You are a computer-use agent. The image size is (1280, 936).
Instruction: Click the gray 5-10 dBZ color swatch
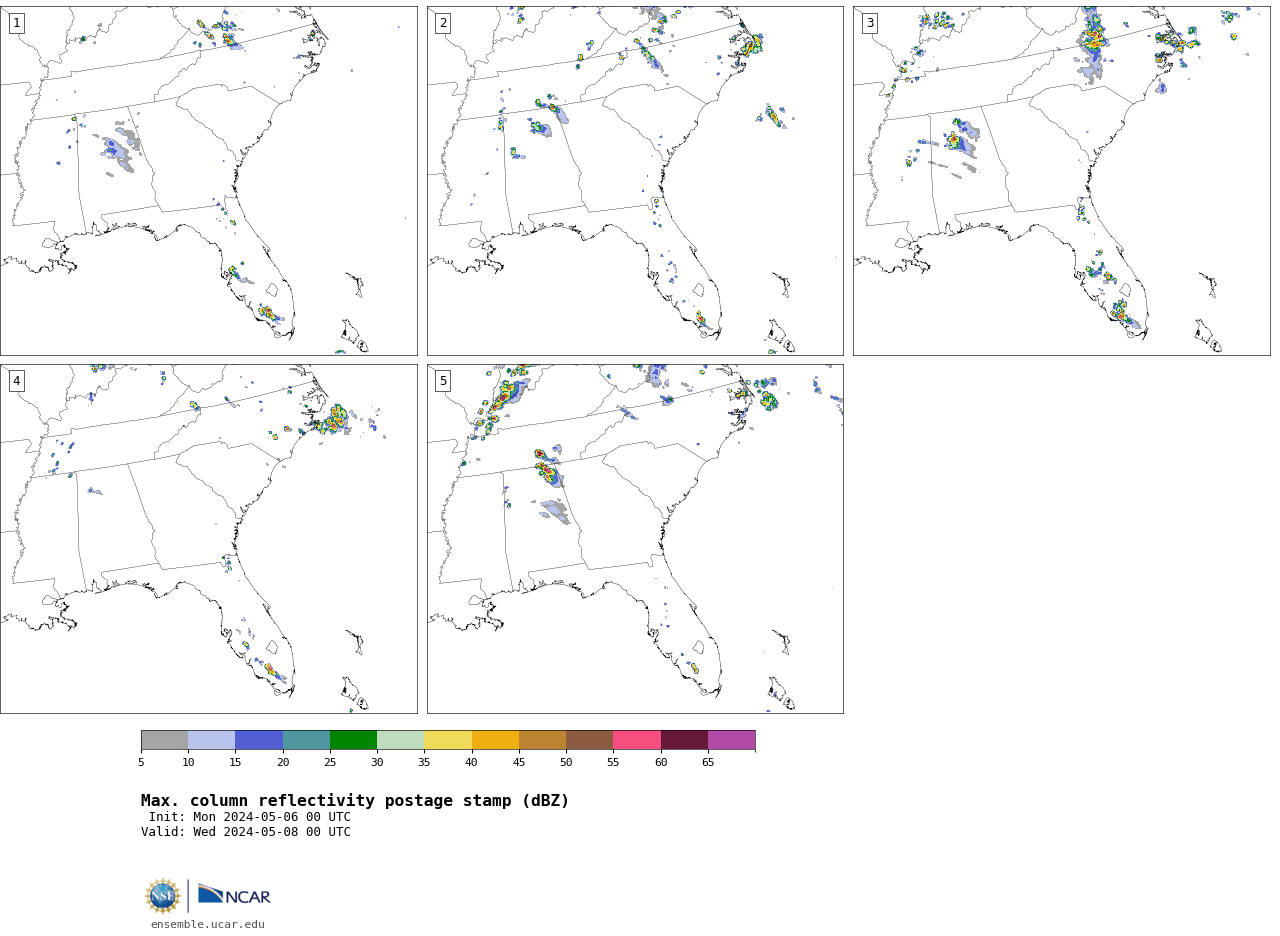tap(164, 740)
